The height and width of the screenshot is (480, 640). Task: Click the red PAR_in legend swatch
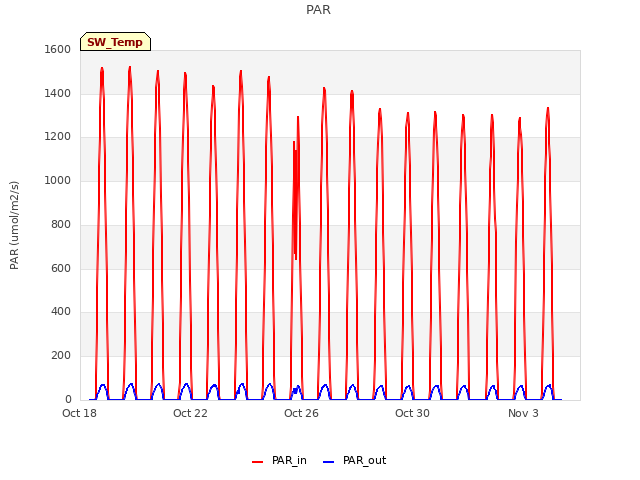258,462
